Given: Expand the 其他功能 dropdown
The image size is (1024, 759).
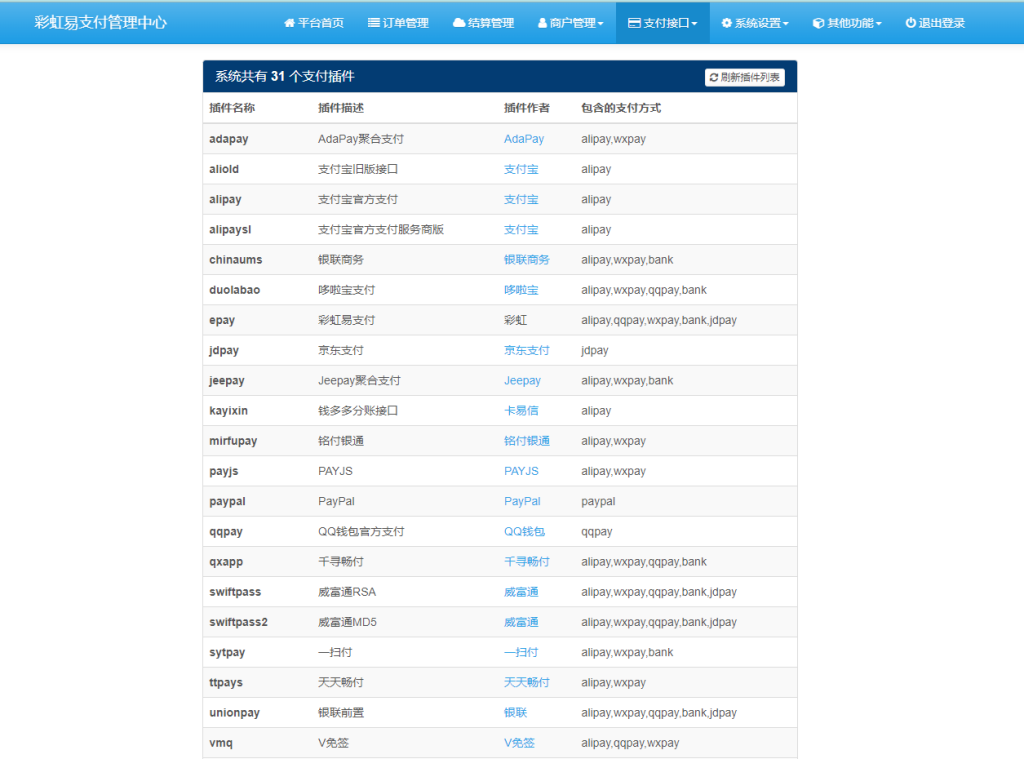Looking at the screenshot, I should coord(845,23).
